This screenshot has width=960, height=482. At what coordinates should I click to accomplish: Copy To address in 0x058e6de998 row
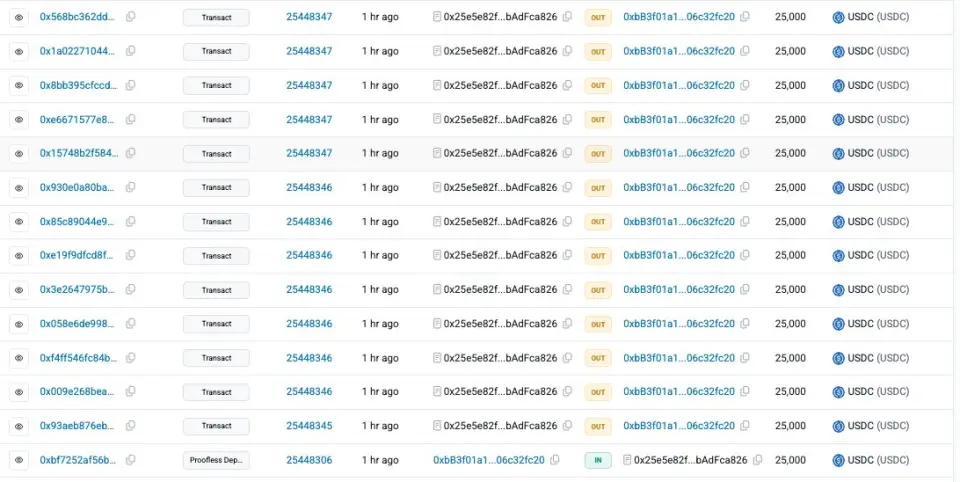click(x=745, y=323)
